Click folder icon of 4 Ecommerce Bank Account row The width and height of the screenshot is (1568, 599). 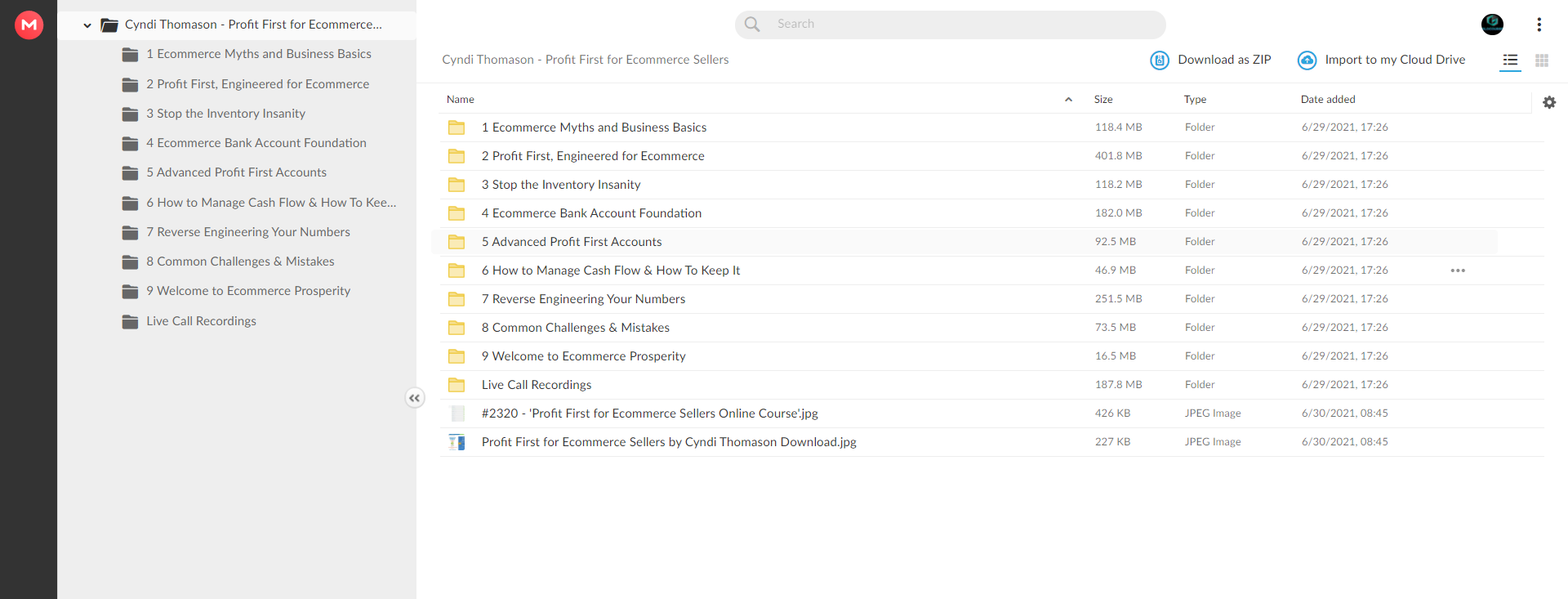pyautogui.click(x=457, y=213)
